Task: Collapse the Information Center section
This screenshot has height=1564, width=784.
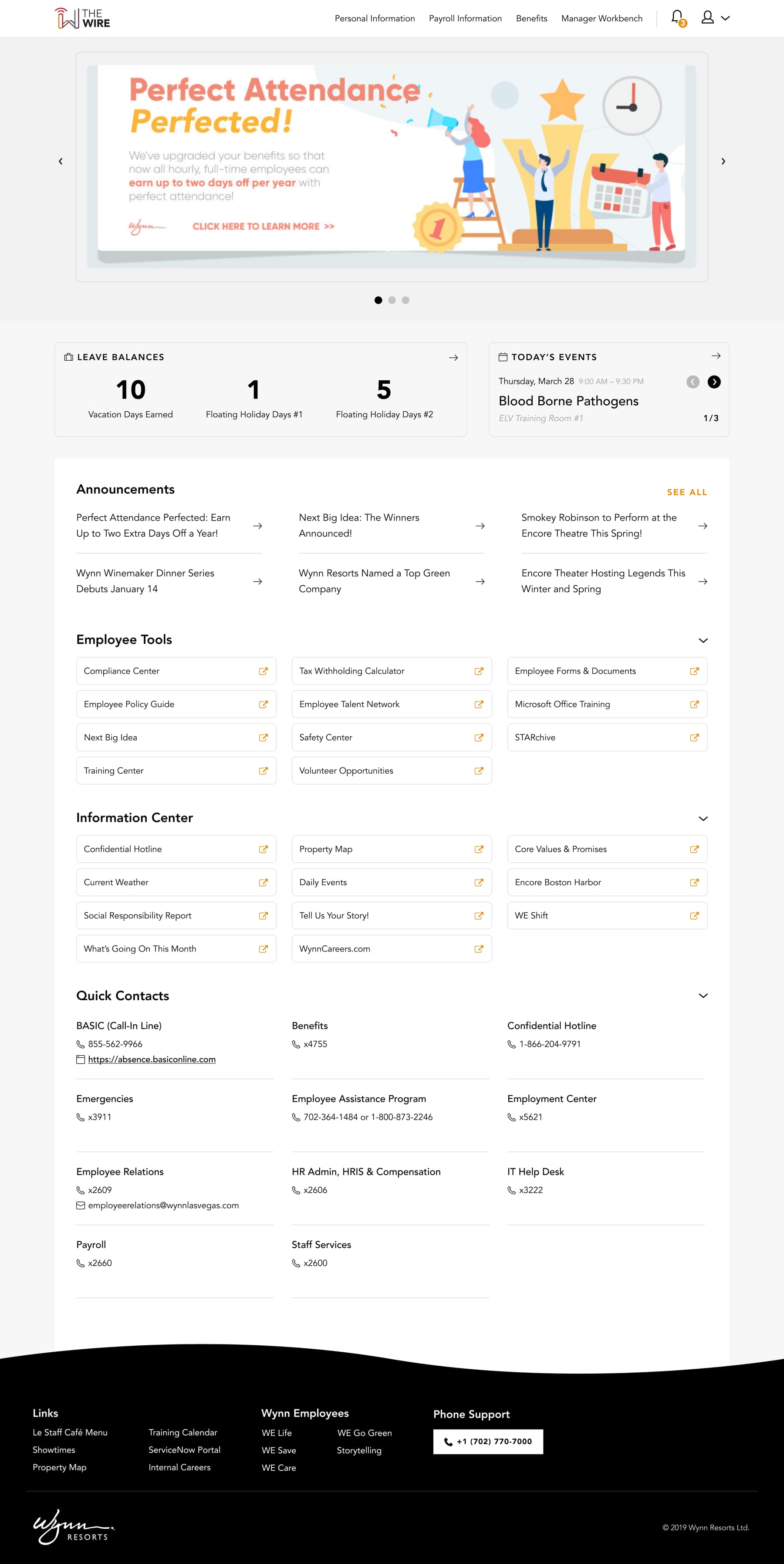Action: [703, 819]
